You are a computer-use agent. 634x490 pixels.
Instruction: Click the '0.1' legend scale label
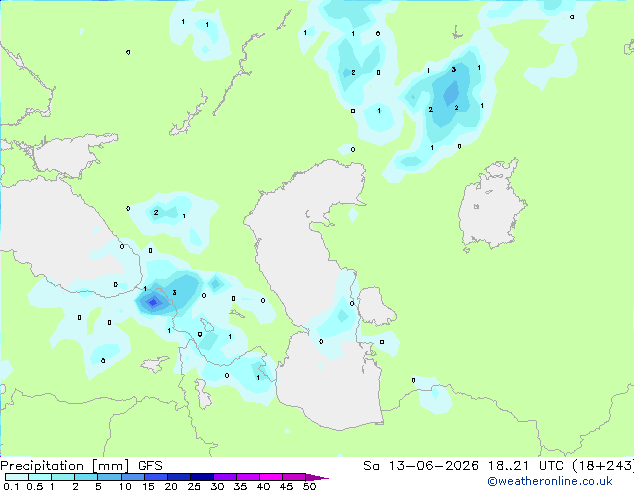pos(11,486)
